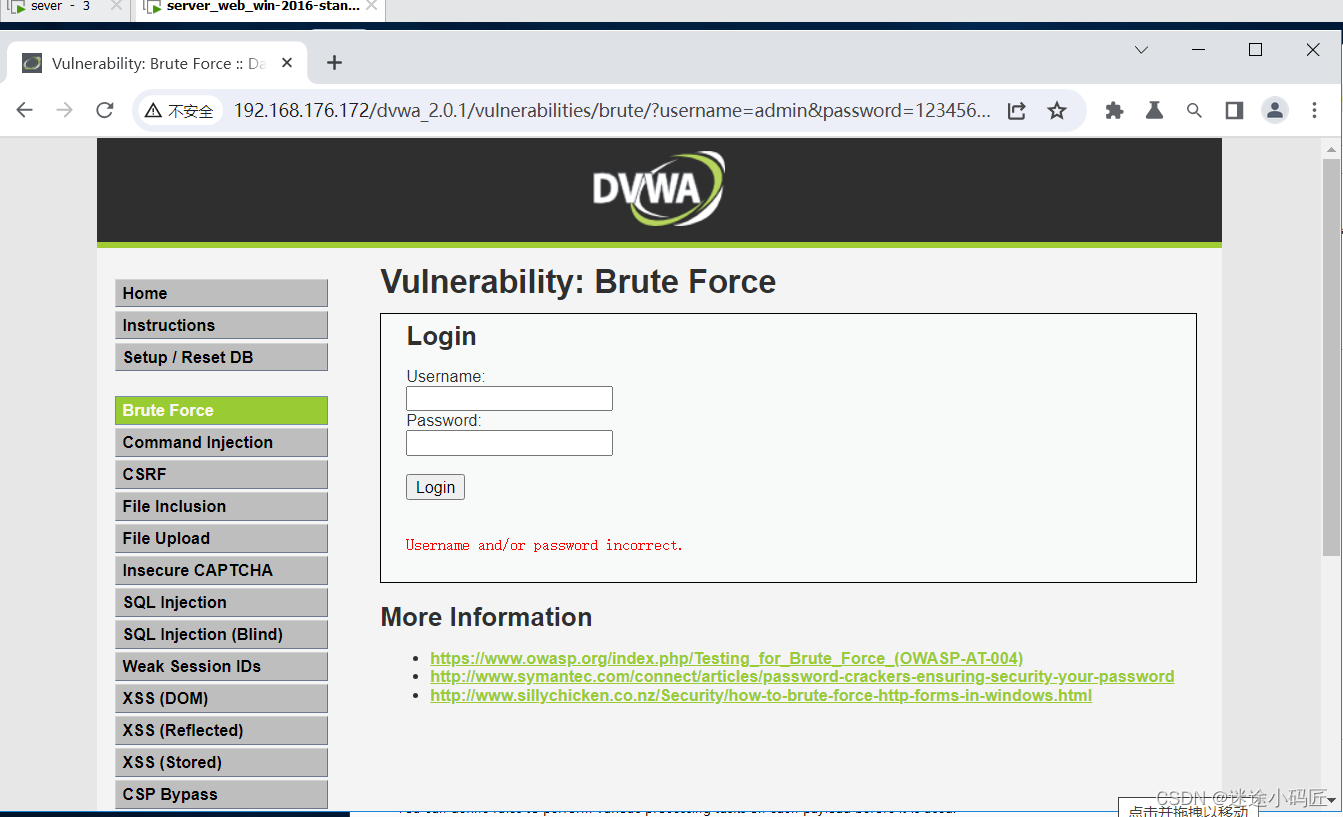Open the profile avatar menu
The image size is (1343, 817).
1275,111
